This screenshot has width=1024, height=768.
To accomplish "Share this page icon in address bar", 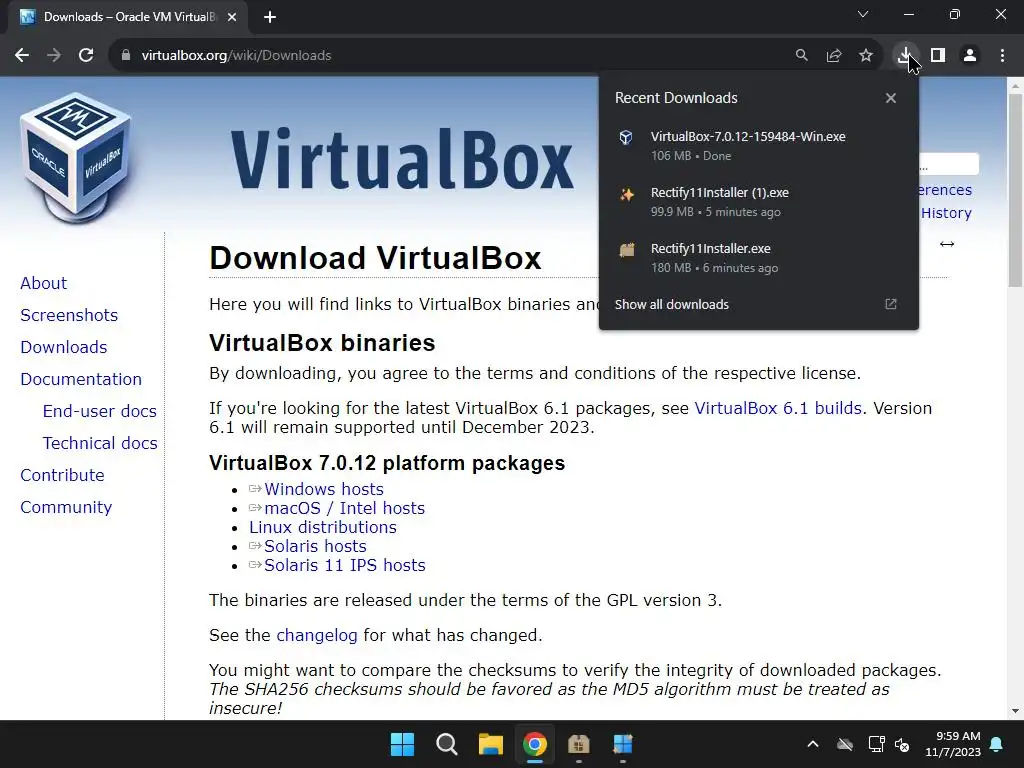I will pyautogui.click(x=834, y=56).
